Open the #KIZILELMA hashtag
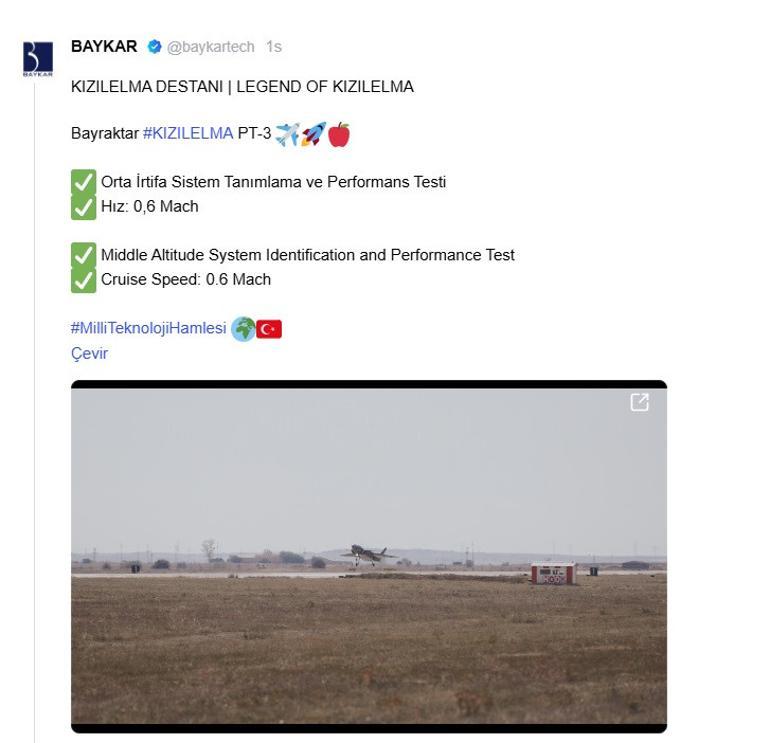The image size is (770, 743). click(188, 134)
